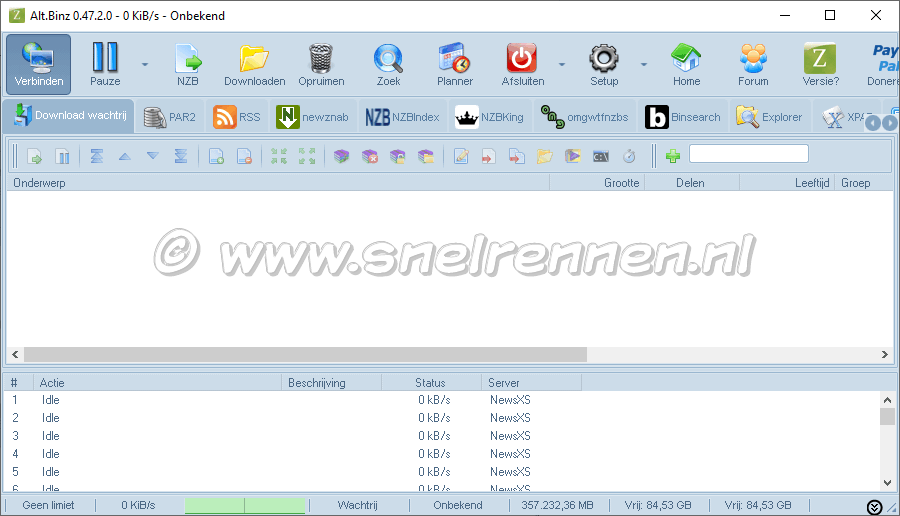Open the Binsearch tab
The width and height of the screenshot is (900, 516).
pos(682,117)
